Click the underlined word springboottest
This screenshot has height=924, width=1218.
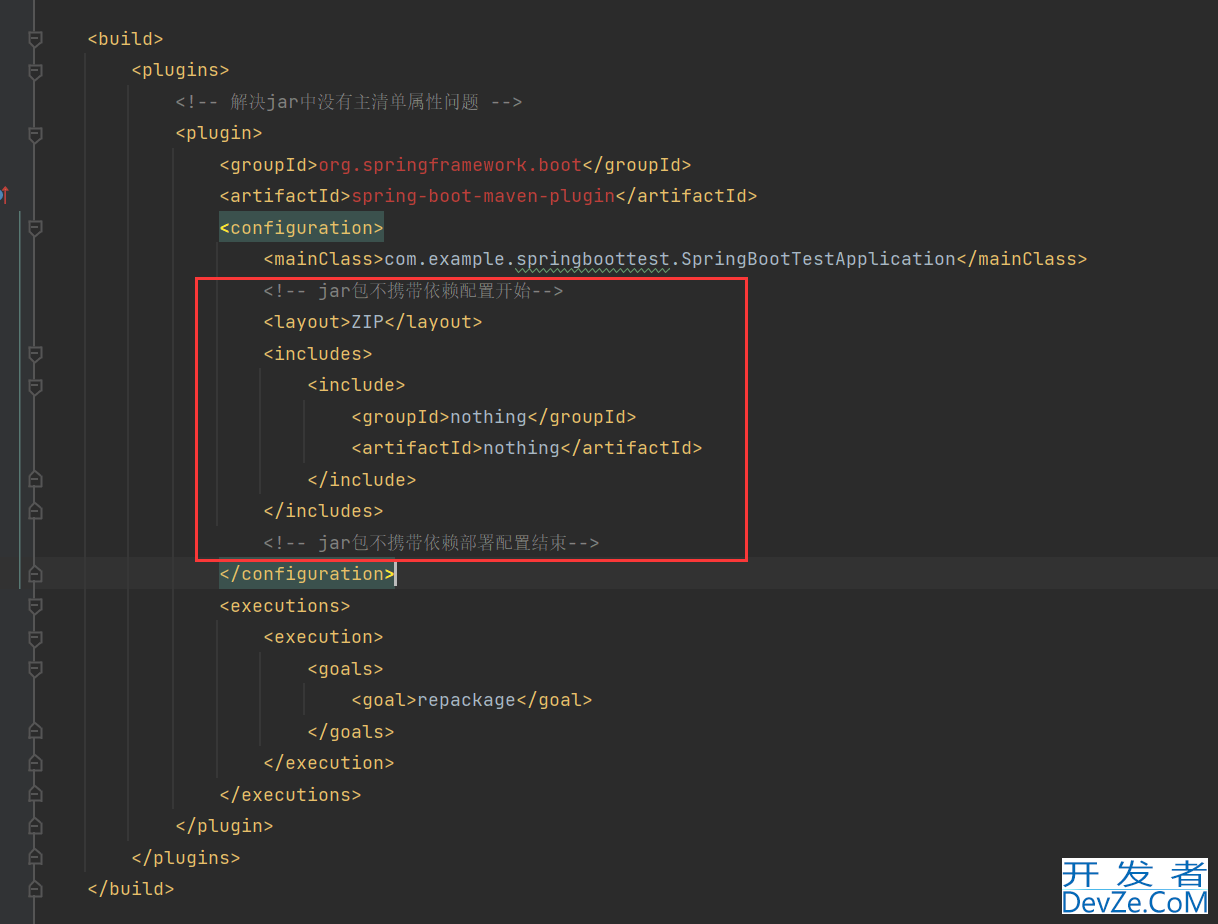[x=593, y=259]
